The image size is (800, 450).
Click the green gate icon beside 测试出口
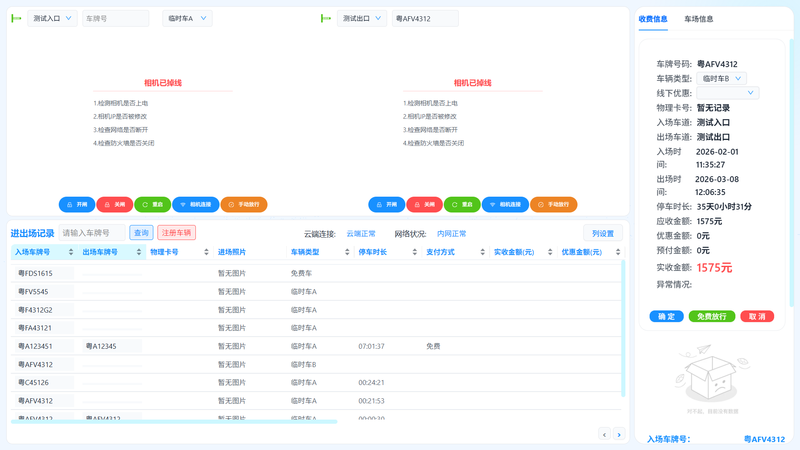[326, 18]
